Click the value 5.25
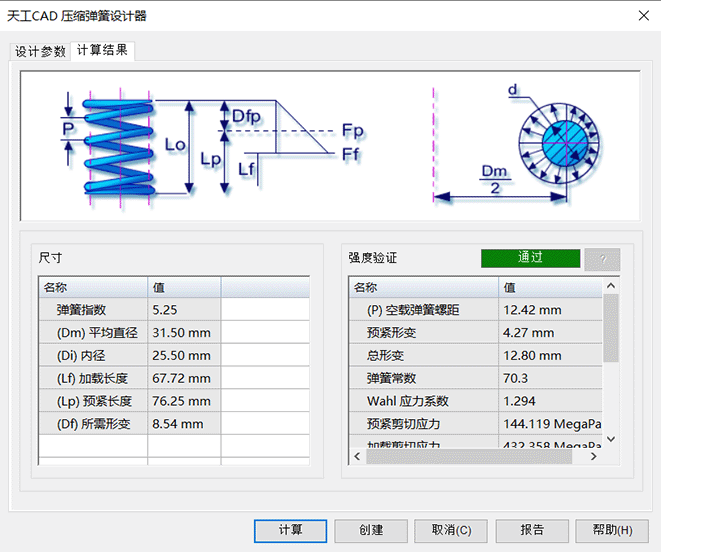 [x=165, y=310]
